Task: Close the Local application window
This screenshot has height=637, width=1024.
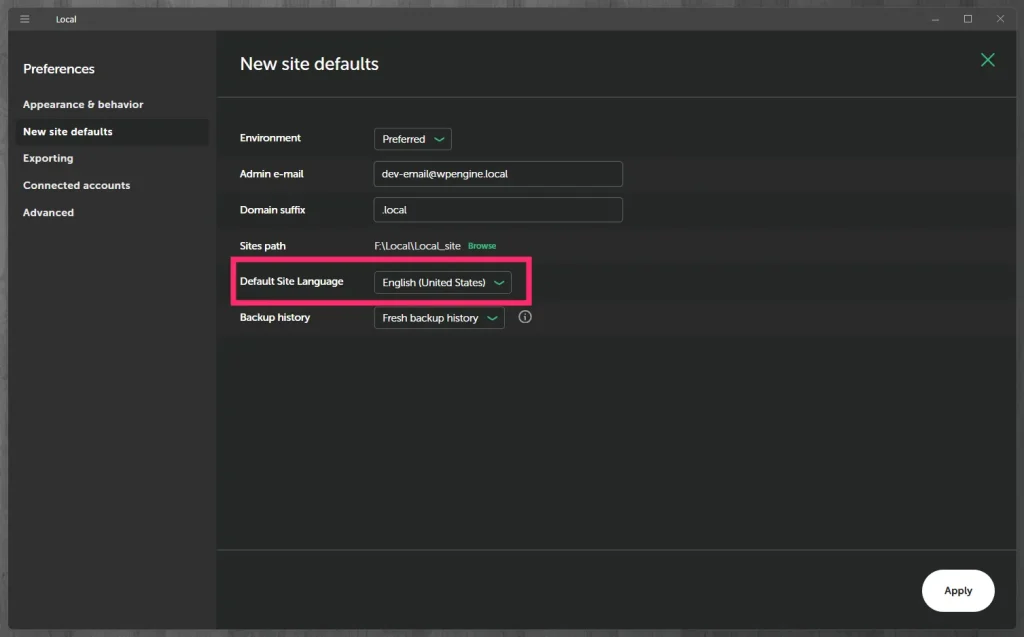Action: pos(1000,19)
